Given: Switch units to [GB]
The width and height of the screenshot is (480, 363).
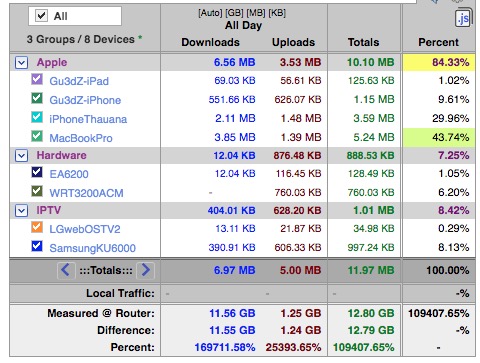Looking at the screenshot, I should click(234, 13).
